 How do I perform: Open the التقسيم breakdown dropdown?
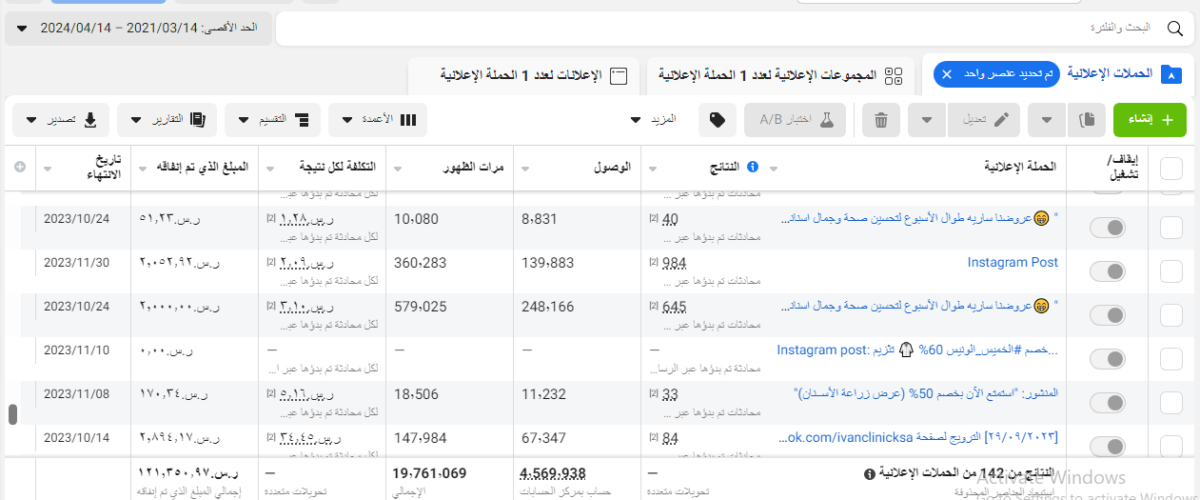coord(273,120)
